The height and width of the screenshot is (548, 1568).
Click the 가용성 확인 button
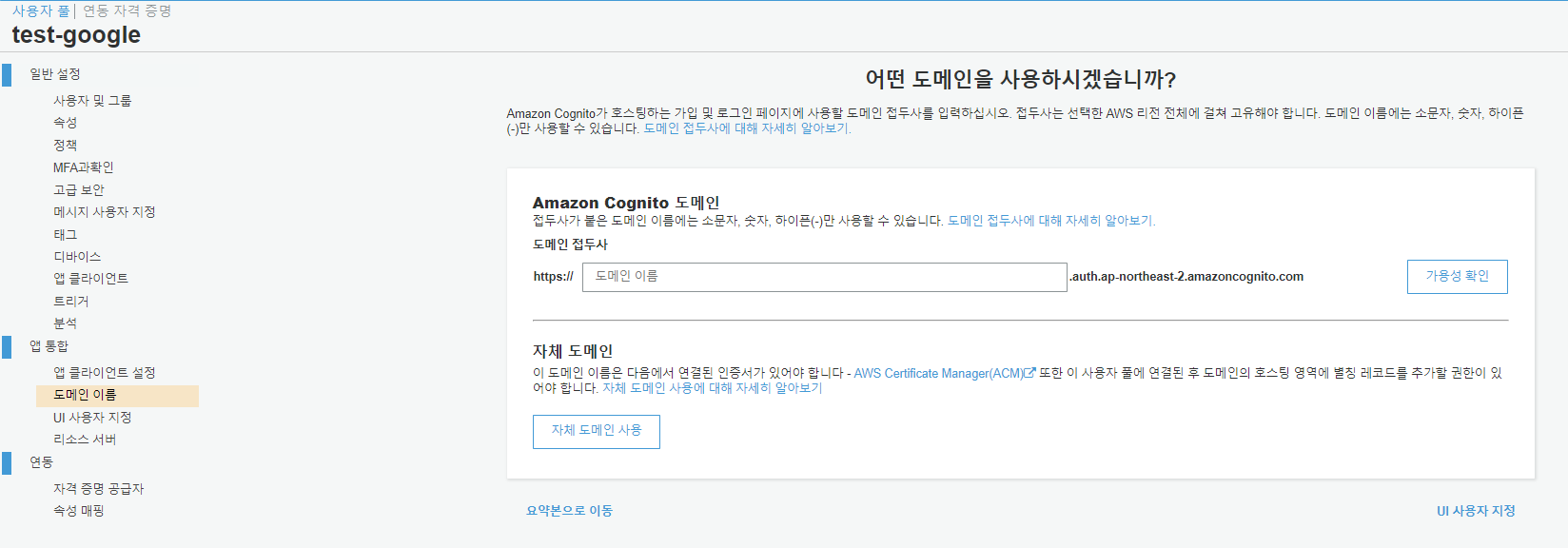(x=1457, y=277)
